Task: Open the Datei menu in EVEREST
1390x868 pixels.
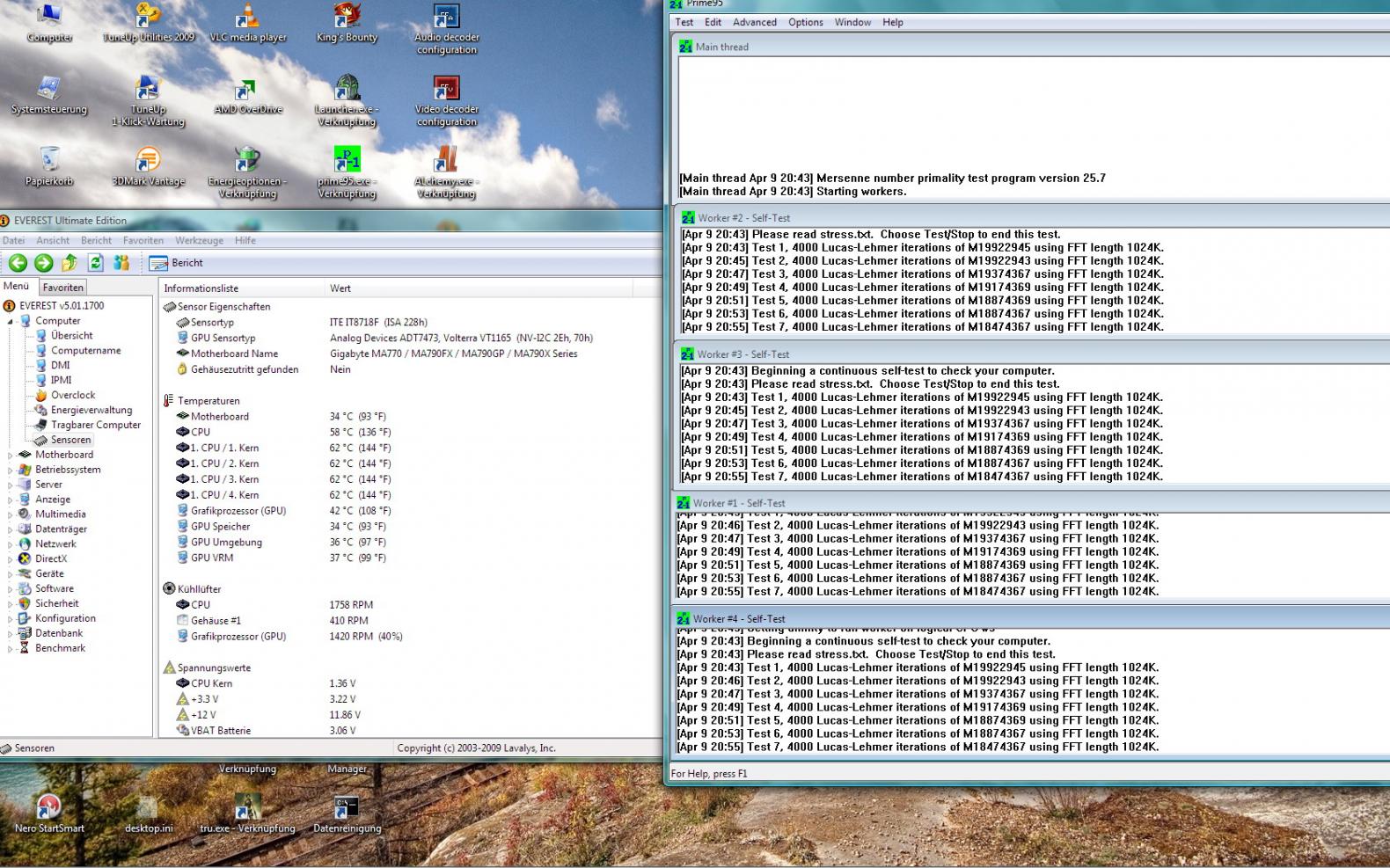Action: 13,240
